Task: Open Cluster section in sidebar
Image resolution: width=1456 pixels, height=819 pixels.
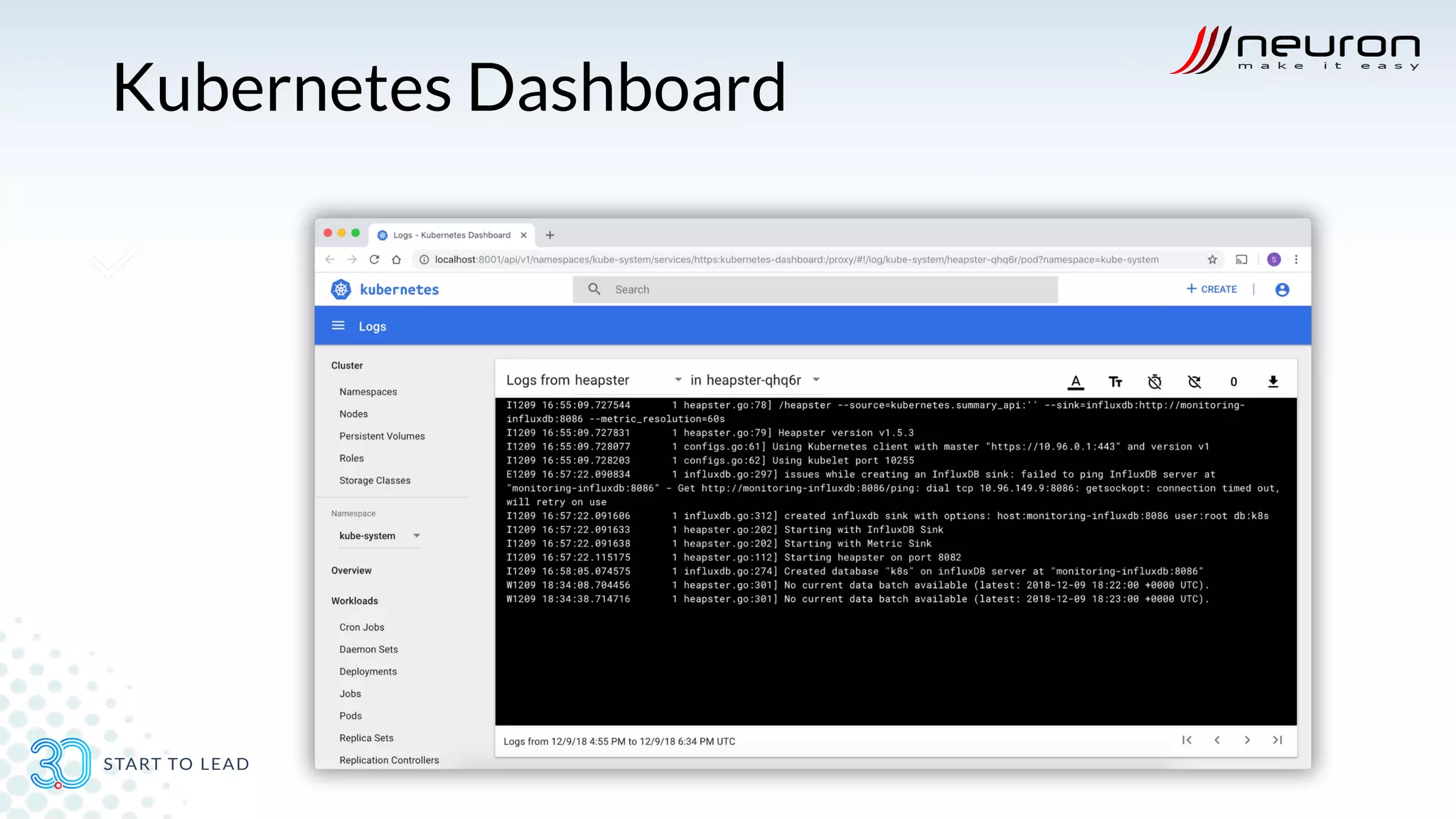Action: click(x=347, y=365)
